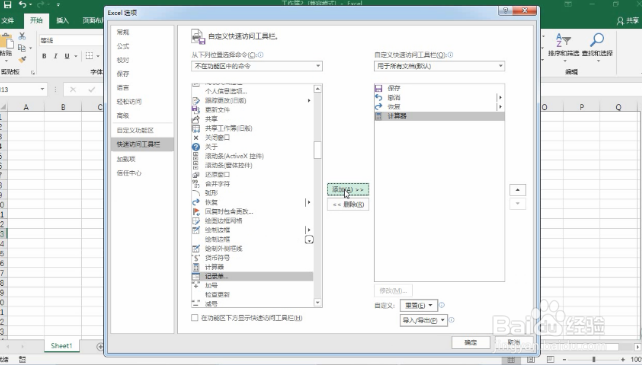Click the command list scrollbar thumb
Viewport: 642px width, 368px height.
(x=318, y=149)
